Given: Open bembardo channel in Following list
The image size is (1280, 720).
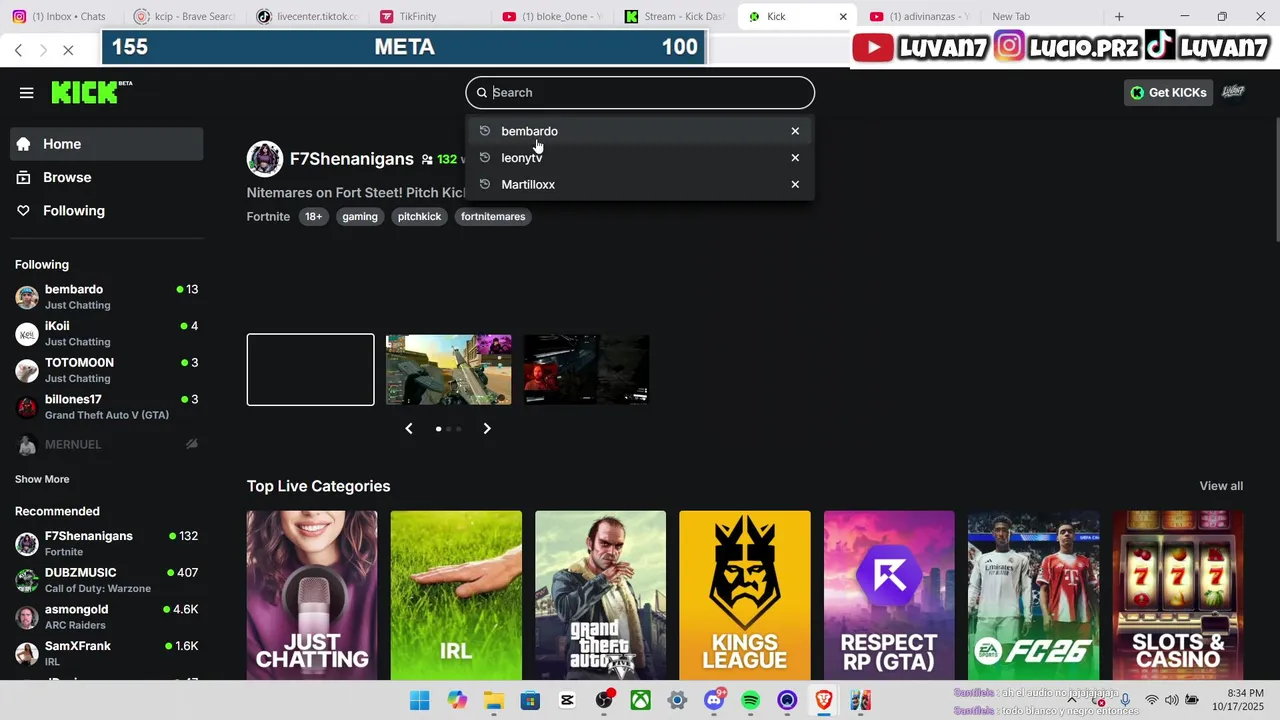Looking at the screenshot, I should [x=107, y=297].
